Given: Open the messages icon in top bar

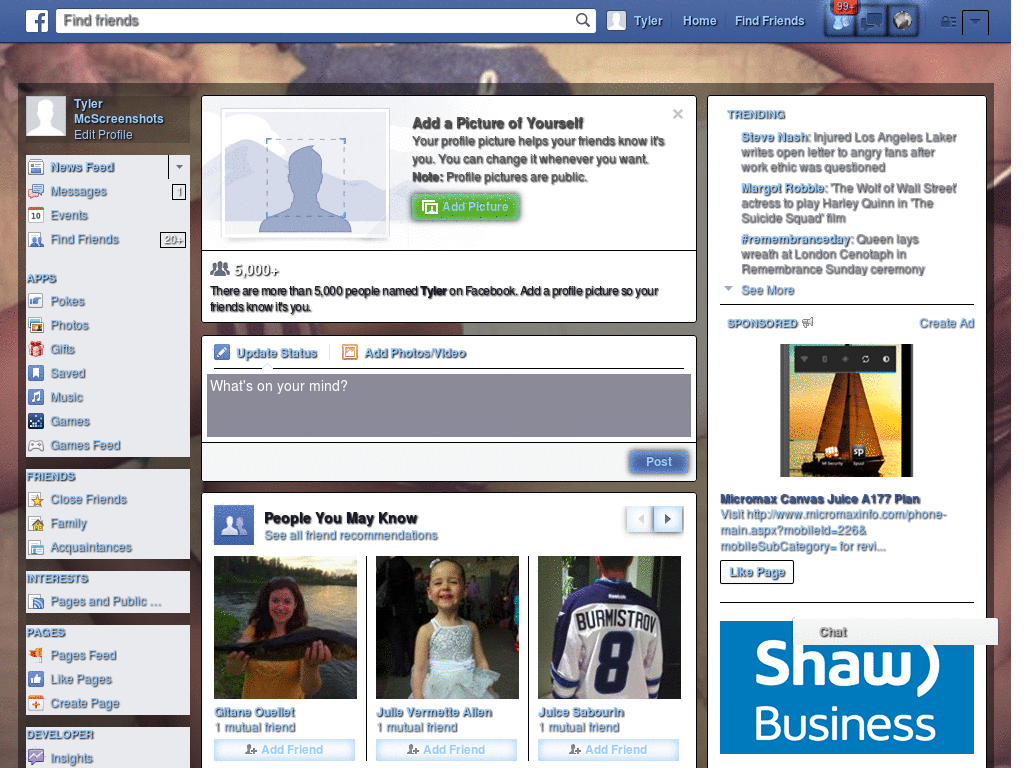Looking at the screenshot, I should (x=871, y=22).
